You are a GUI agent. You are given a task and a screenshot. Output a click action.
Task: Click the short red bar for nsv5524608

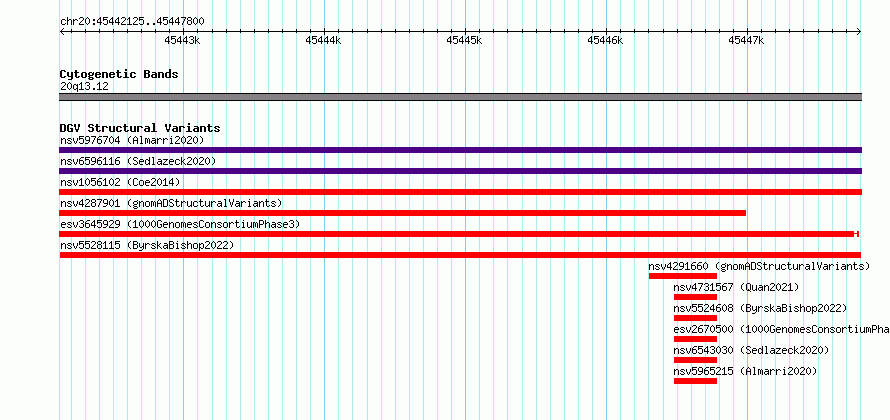(695, 318)
